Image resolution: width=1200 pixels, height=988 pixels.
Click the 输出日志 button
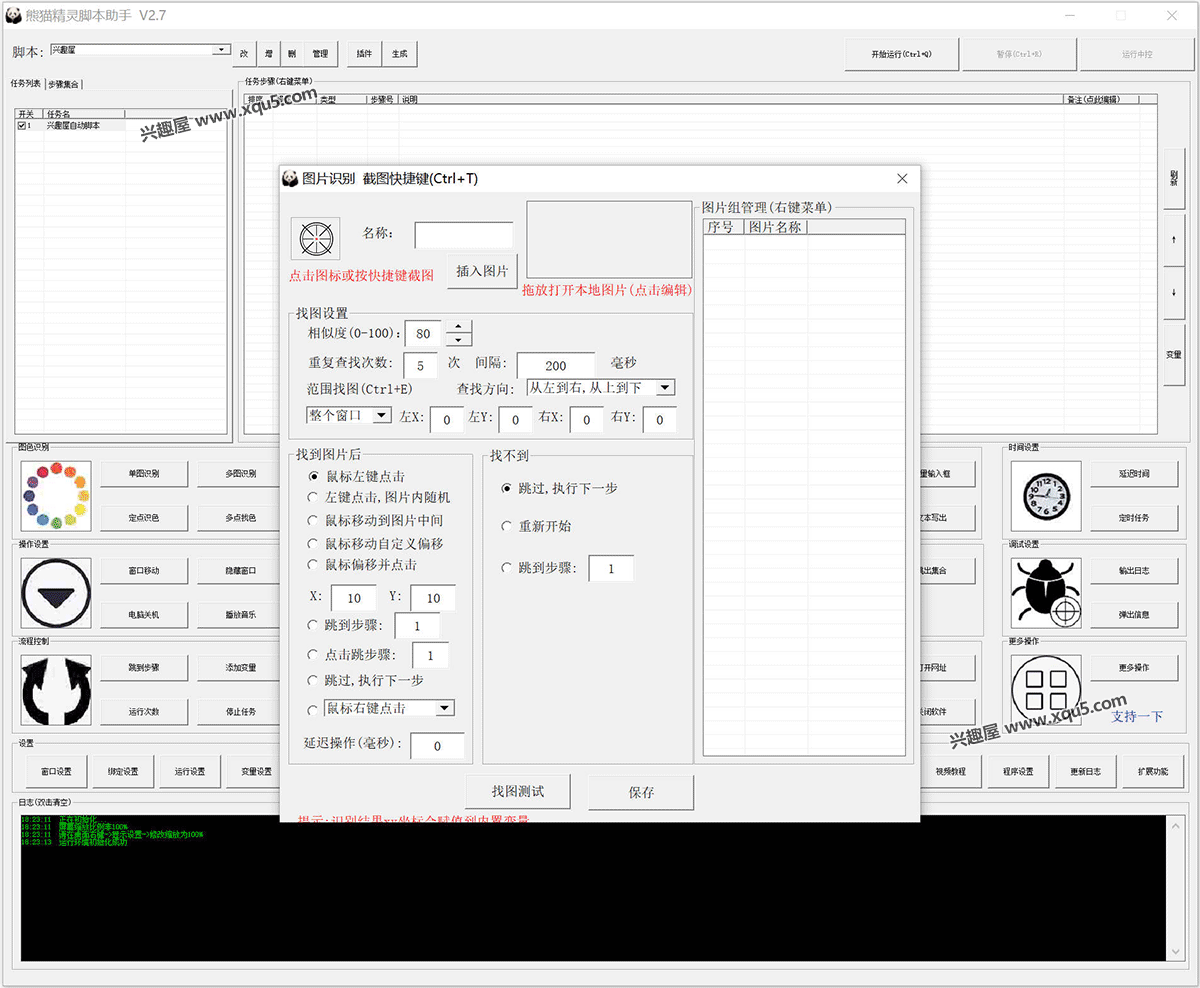pos(1134,571)
